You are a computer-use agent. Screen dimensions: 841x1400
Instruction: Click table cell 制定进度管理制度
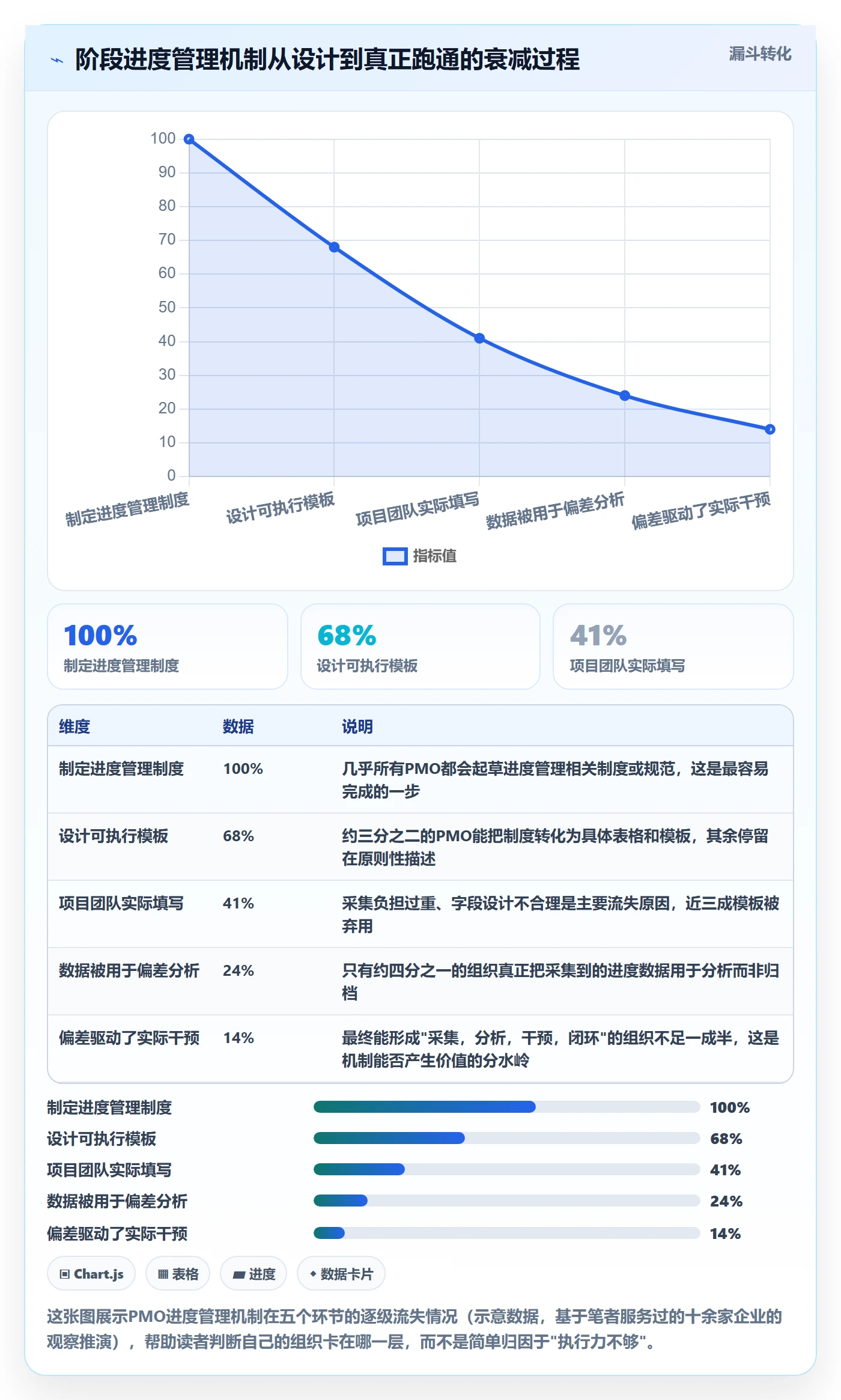121,768
